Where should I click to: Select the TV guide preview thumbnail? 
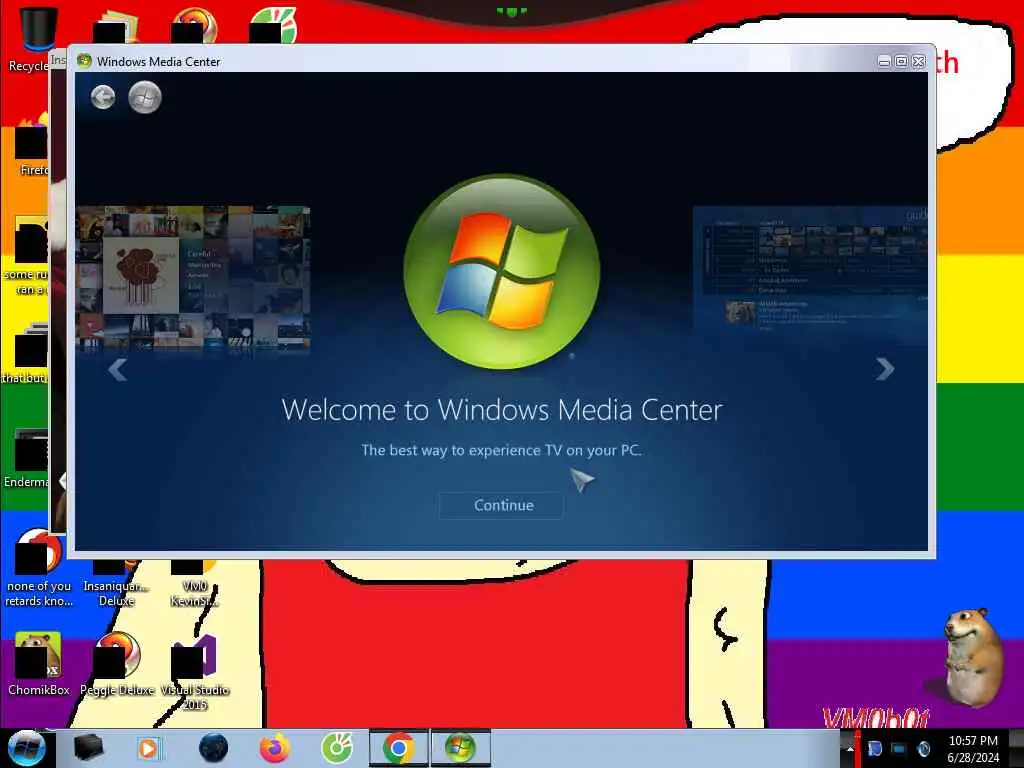pos(810,274)
